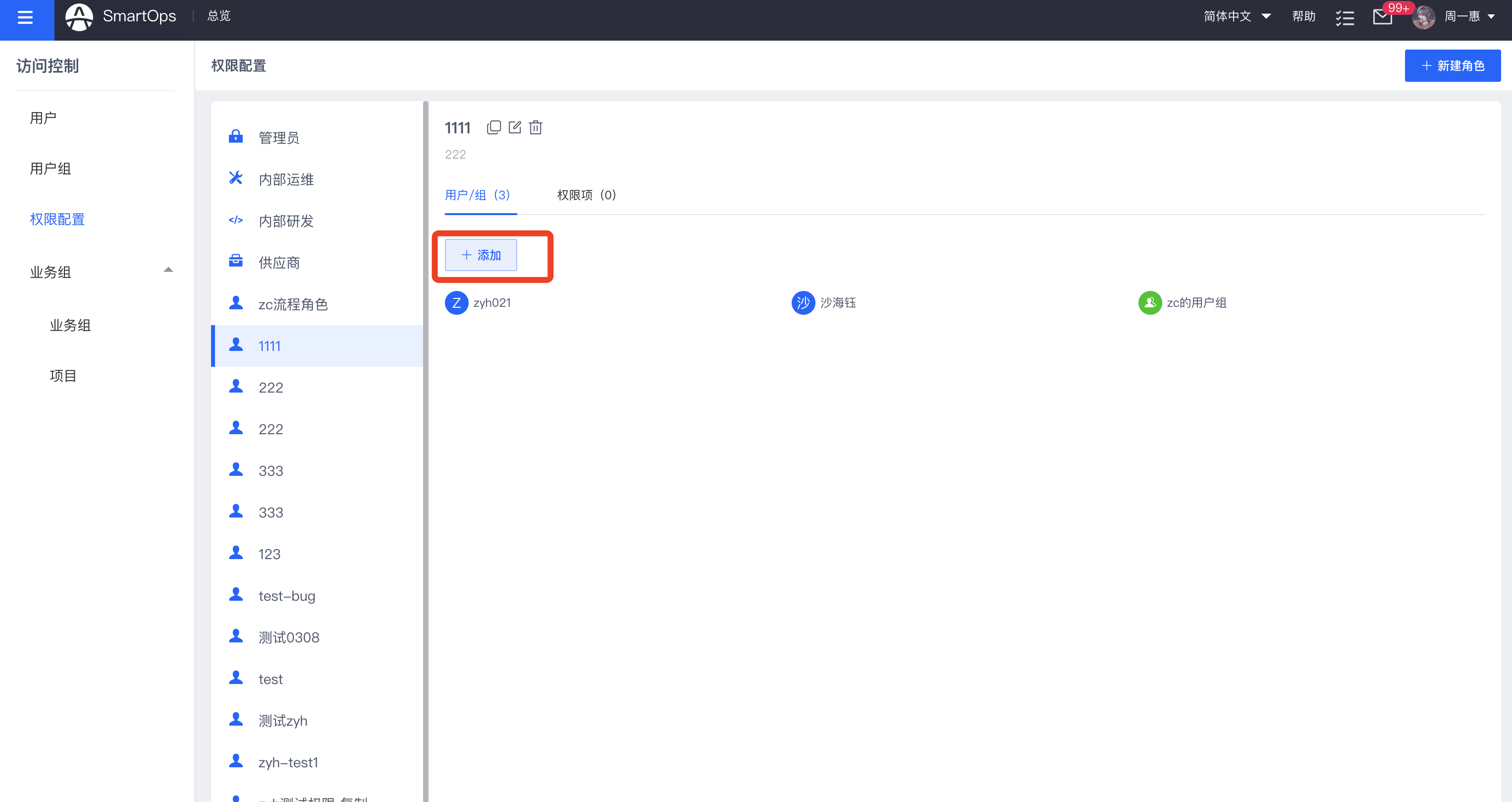This screenshot has height=802, width=1512.
Task: Click the SmartOps logo icon
Action: tap(79, 17)
